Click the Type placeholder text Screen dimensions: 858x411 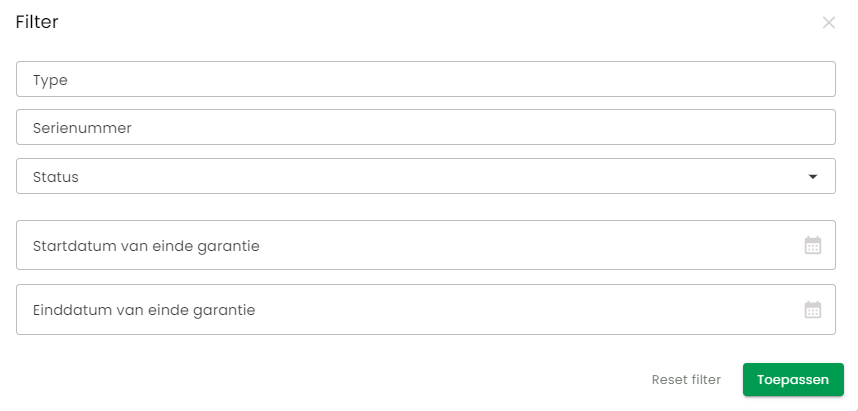(x=50, y=80)
